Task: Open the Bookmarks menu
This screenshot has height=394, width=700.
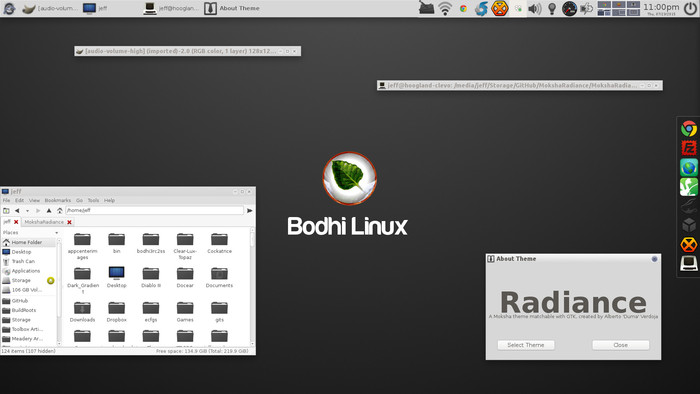Action: [58, 200]
